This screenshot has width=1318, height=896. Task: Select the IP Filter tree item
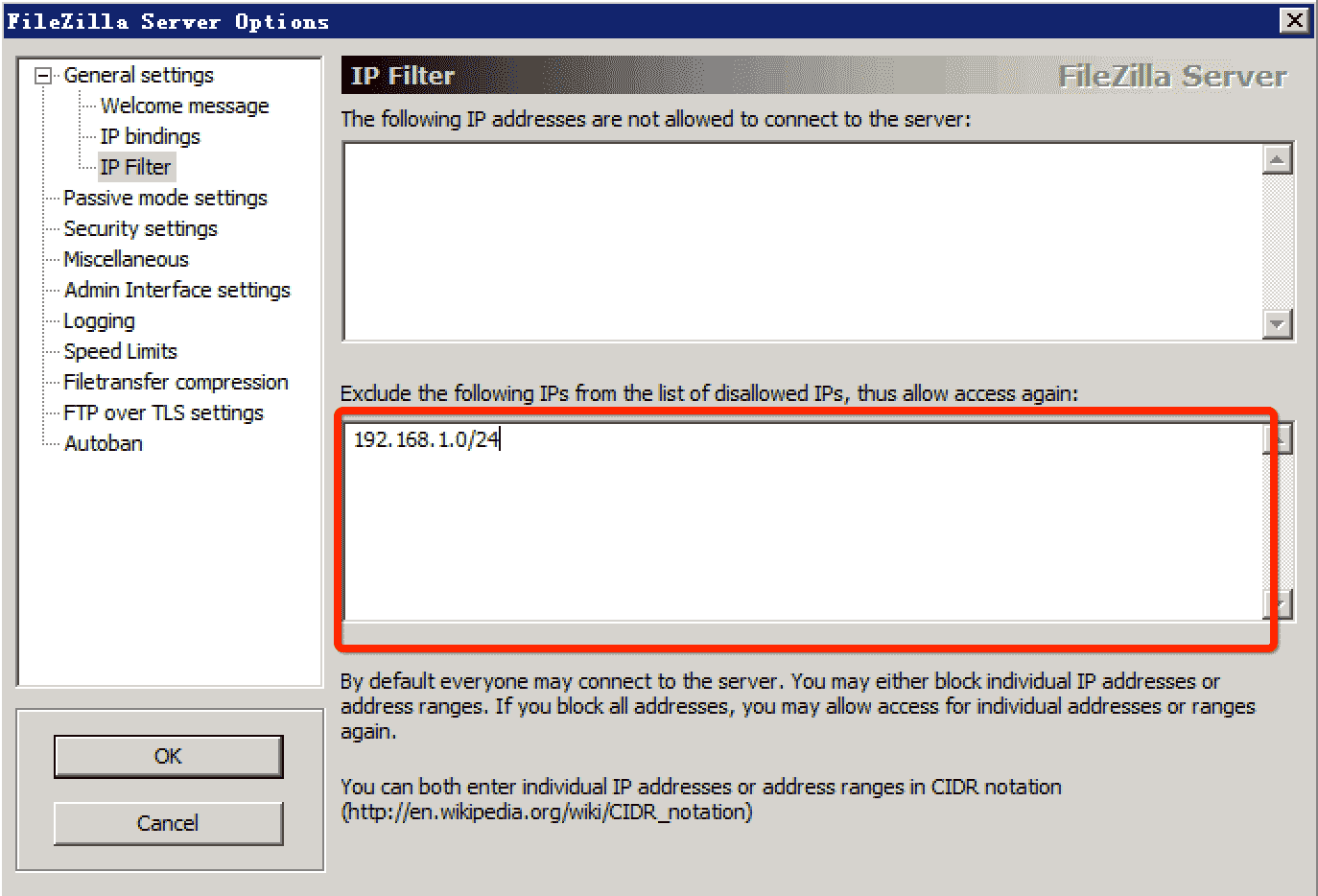[x=135, y=167]
